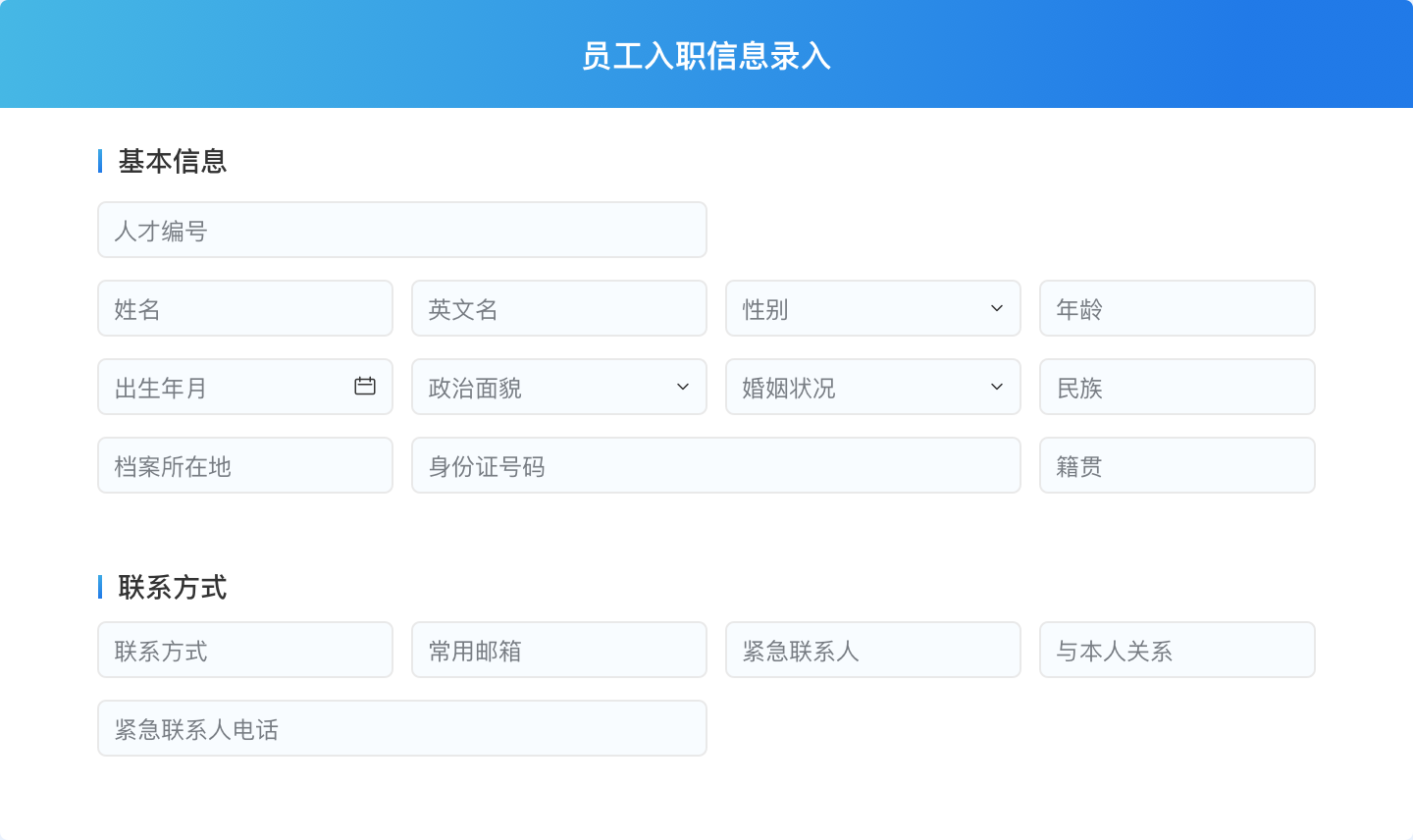
Task: Click the 基本信息 section header
Action: click(172, 161)
